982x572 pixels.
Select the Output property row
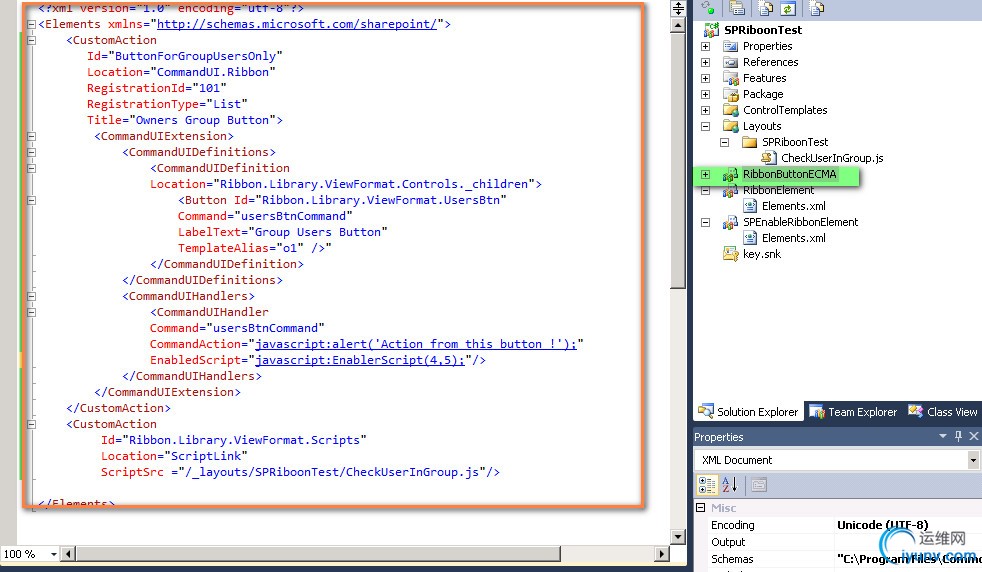click(838, 542)
